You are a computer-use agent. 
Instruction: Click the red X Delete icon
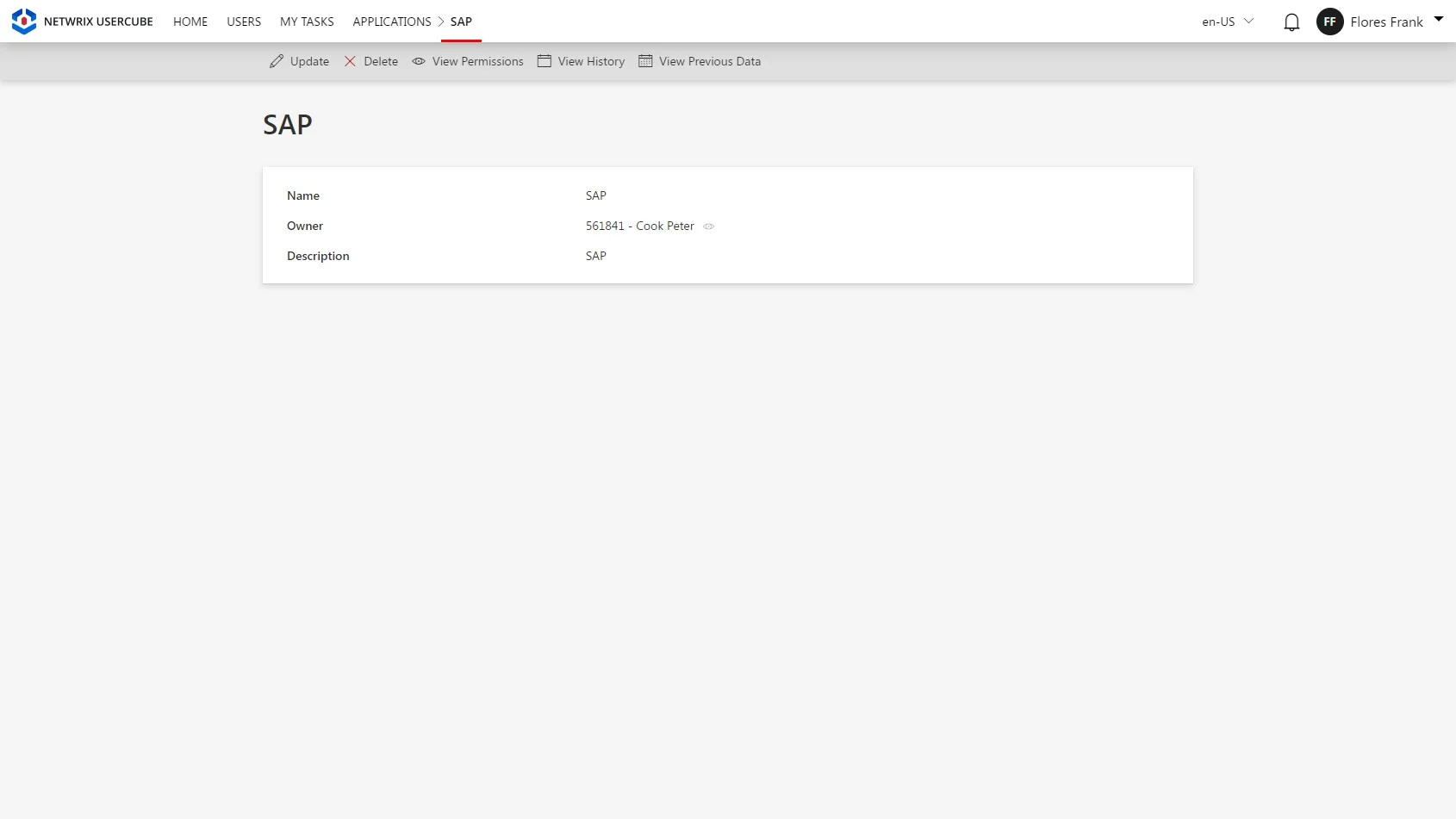pos(350,61)
